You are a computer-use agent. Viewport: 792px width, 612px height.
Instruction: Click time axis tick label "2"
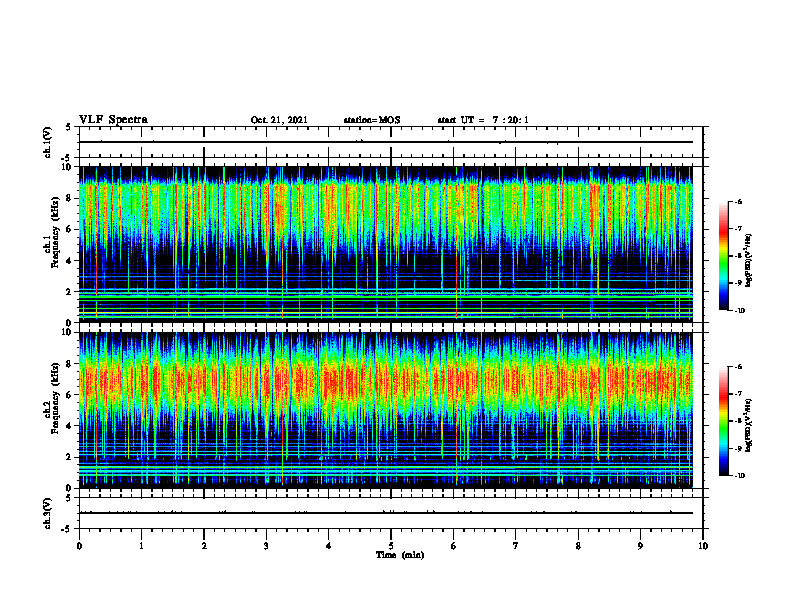coord(204,546)
